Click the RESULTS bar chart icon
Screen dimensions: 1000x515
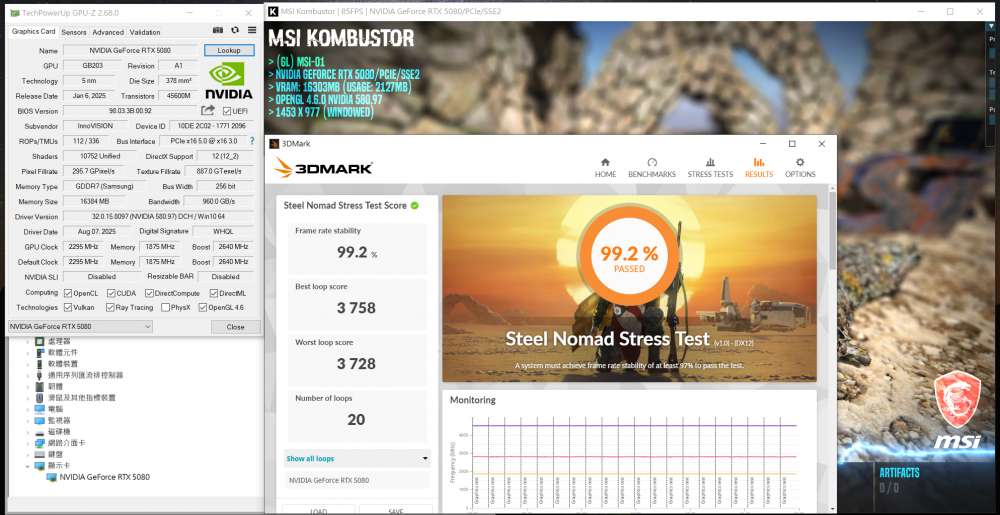click(759, 163)
